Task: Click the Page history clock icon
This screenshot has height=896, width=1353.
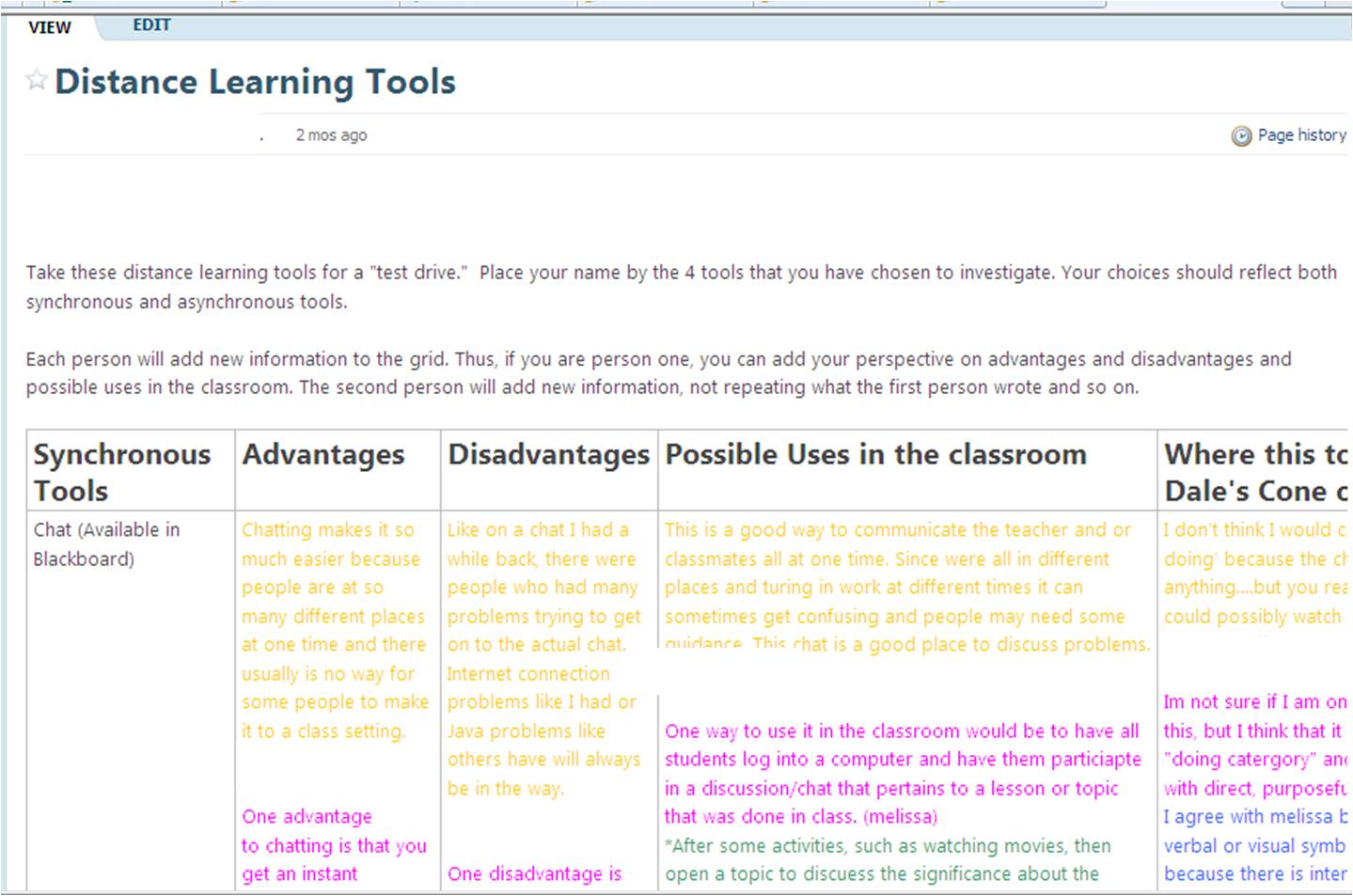Action: [1241, 136]
